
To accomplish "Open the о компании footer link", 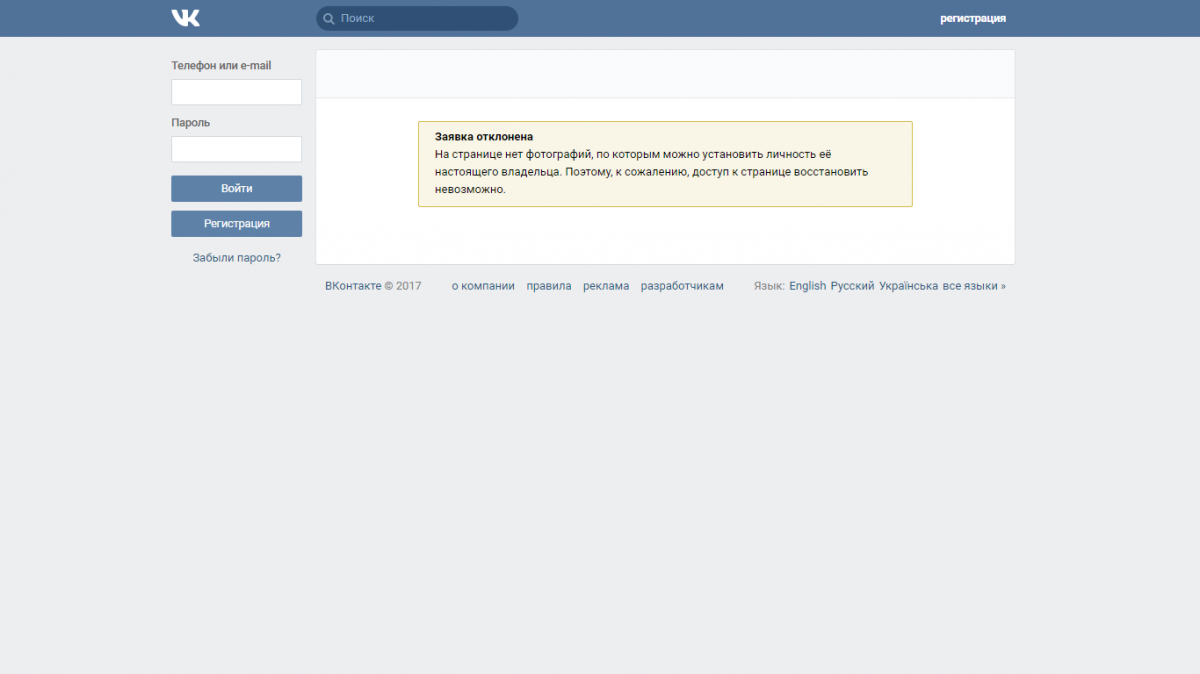I will tap(483, 286).
